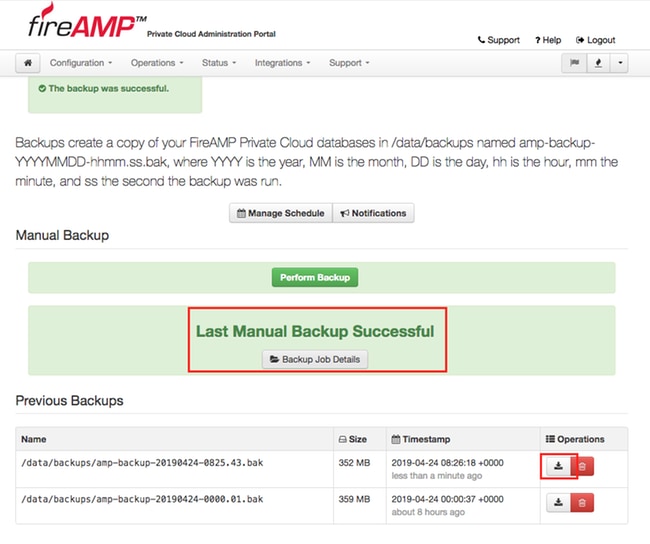Click the flame icon next to the flag
This screenshot has width=650, height=544.
click(598, 63)
